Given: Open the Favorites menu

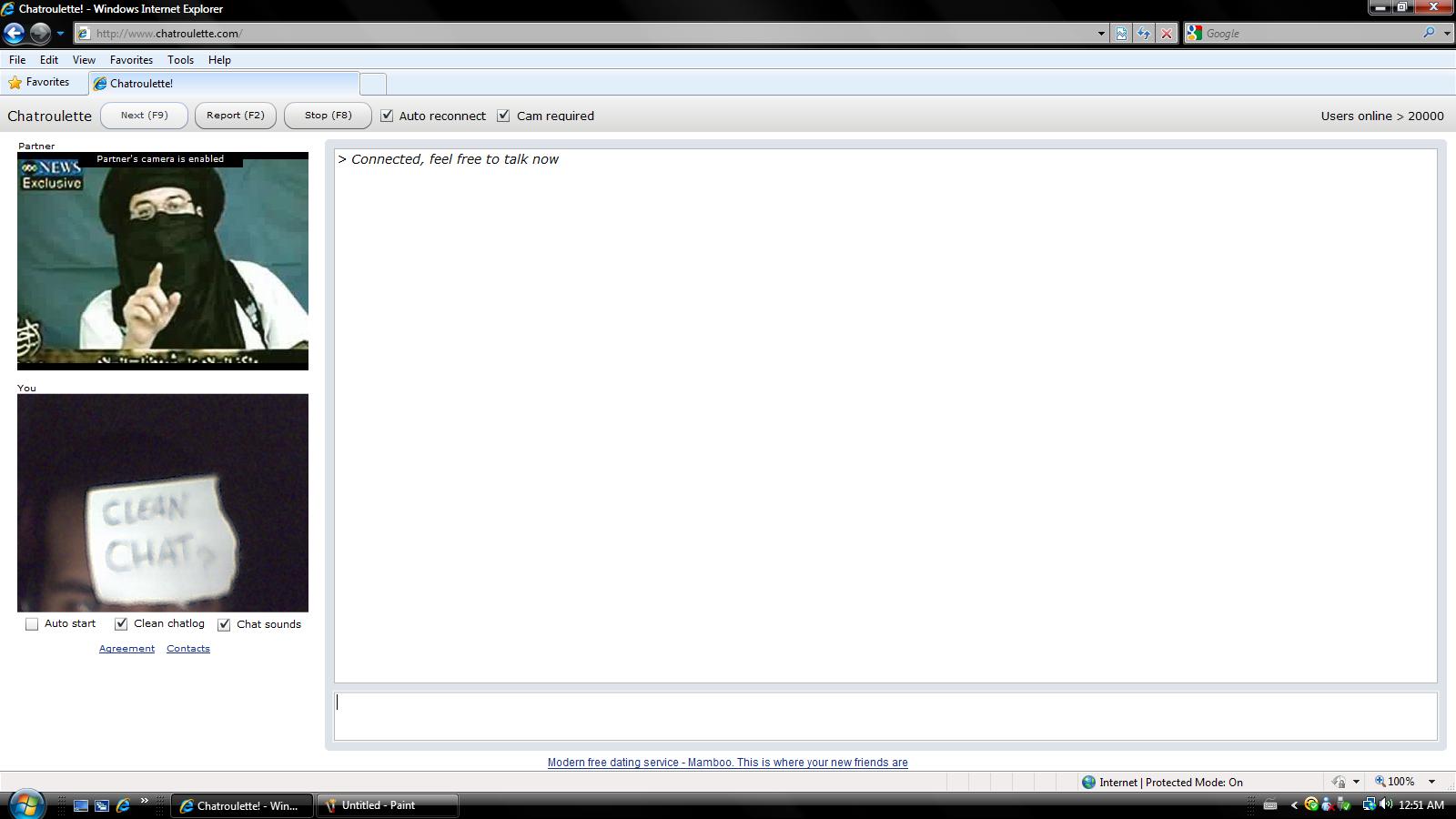Looking at the screenshot, I should point(131,60).
